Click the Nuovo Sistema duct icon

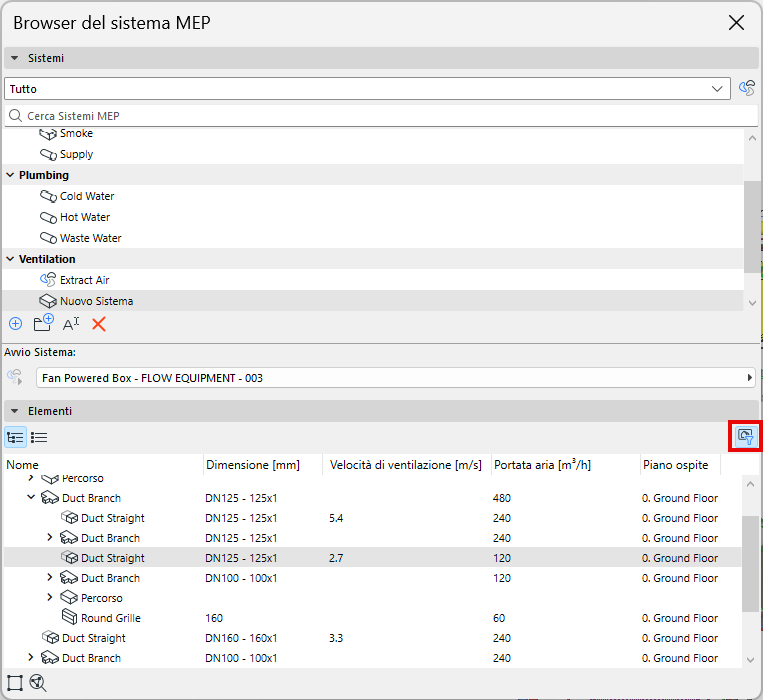[x=48, y=301]
